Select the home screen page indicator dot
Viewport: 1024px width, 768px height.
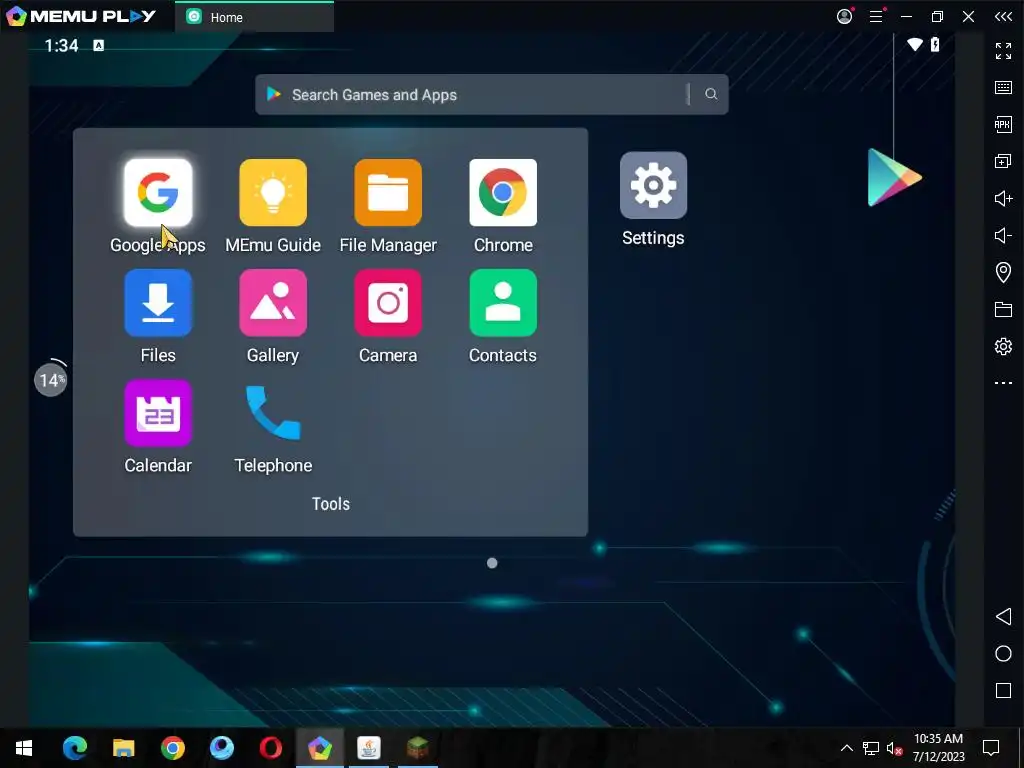[492, 563]
